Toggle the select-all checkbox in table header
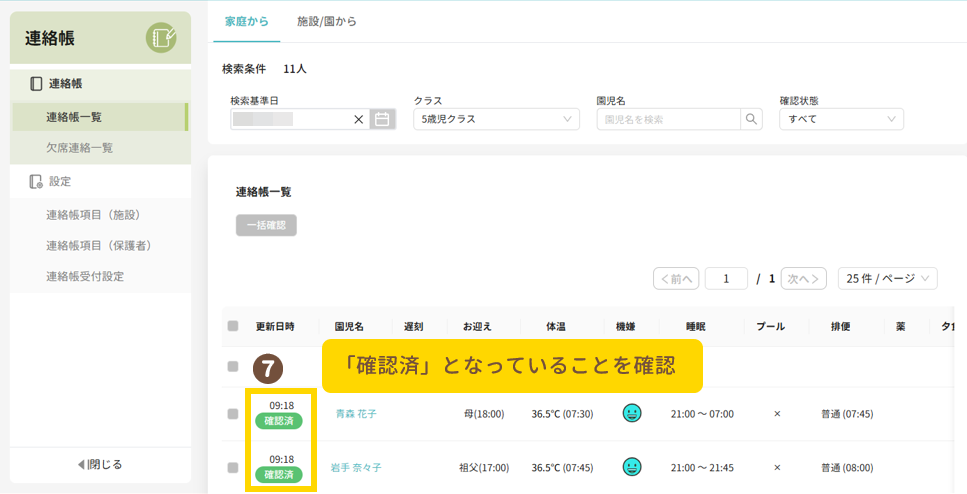 (x=233, y=326)
